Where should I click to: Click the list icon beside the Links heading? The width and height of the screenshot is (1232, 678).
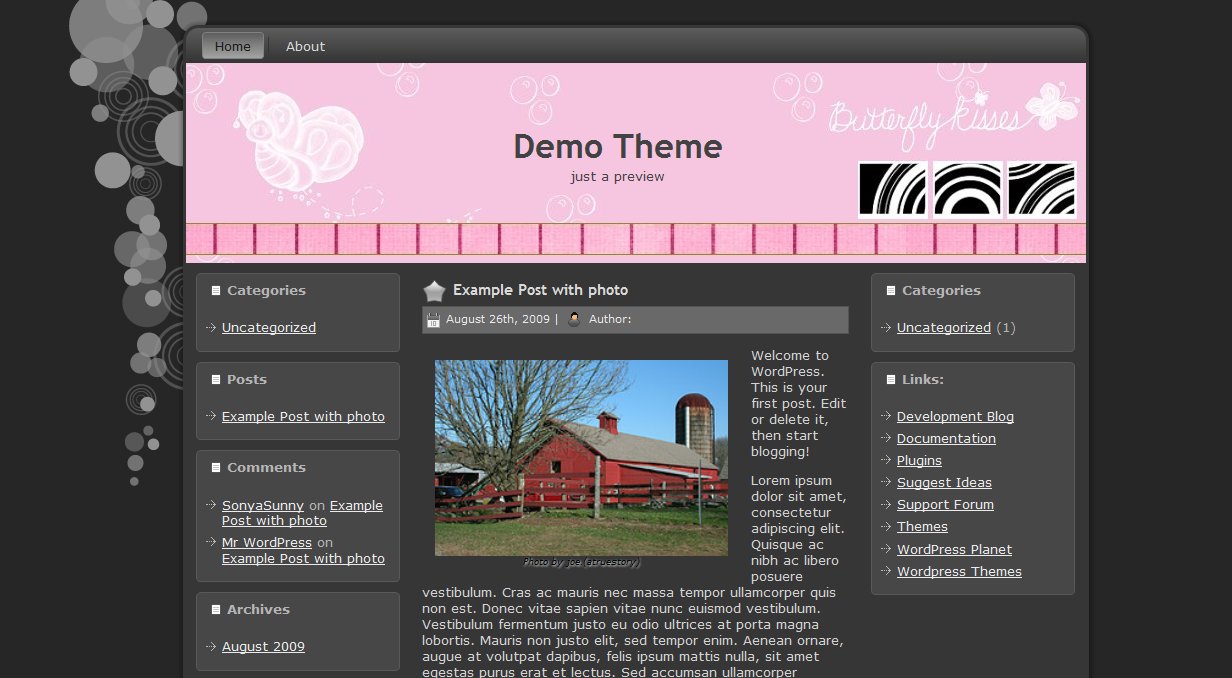(x=891, y=380)
